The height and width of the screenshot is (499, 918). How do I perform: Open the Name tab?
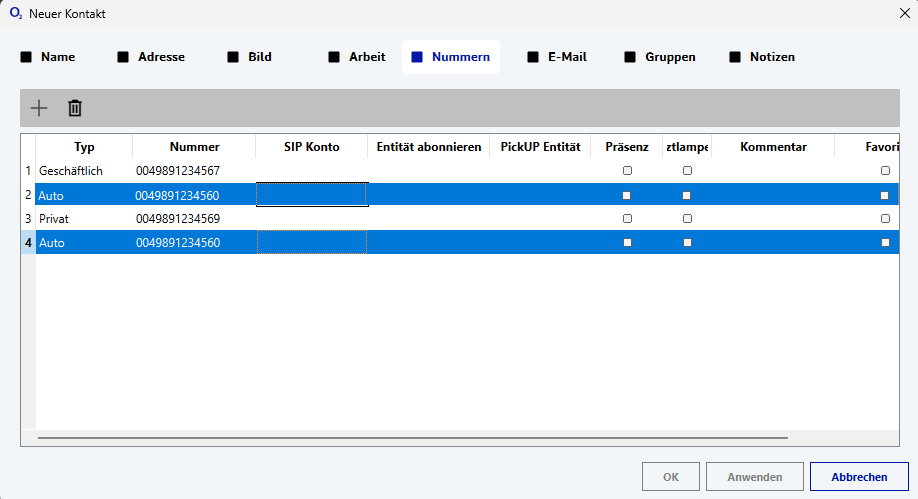57,57
